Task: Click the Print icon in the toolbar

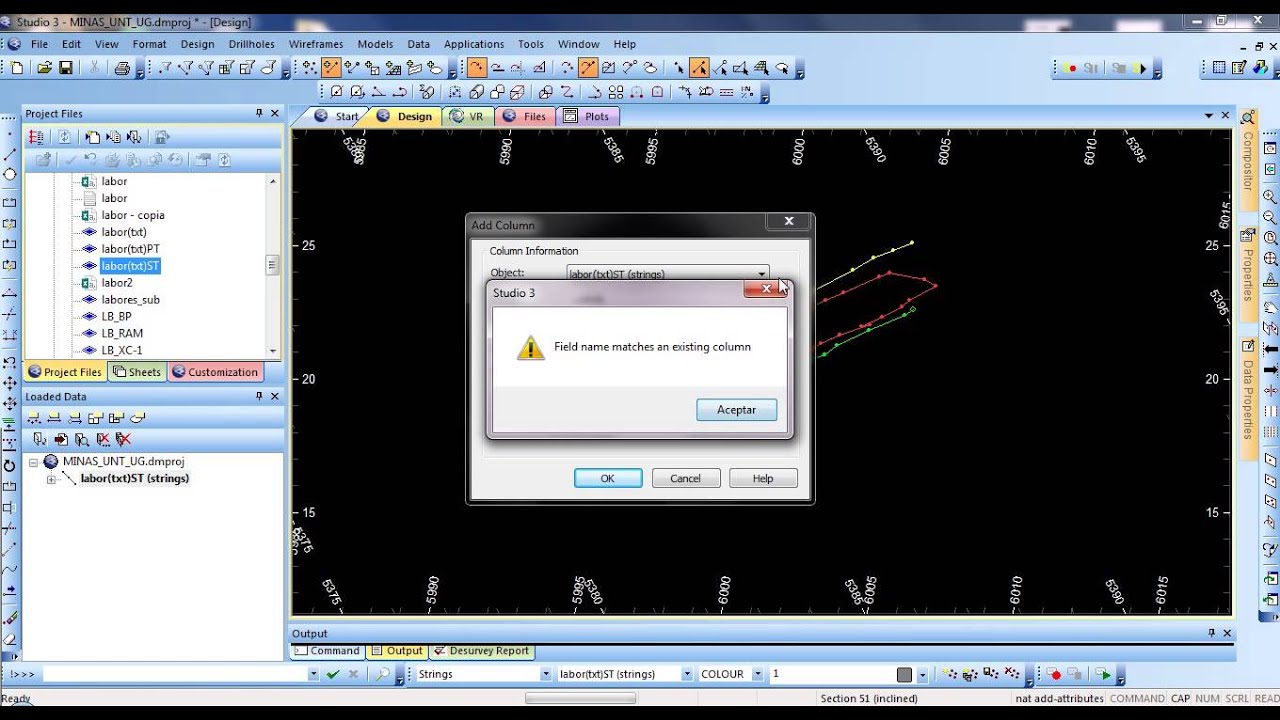Action: 122,68
